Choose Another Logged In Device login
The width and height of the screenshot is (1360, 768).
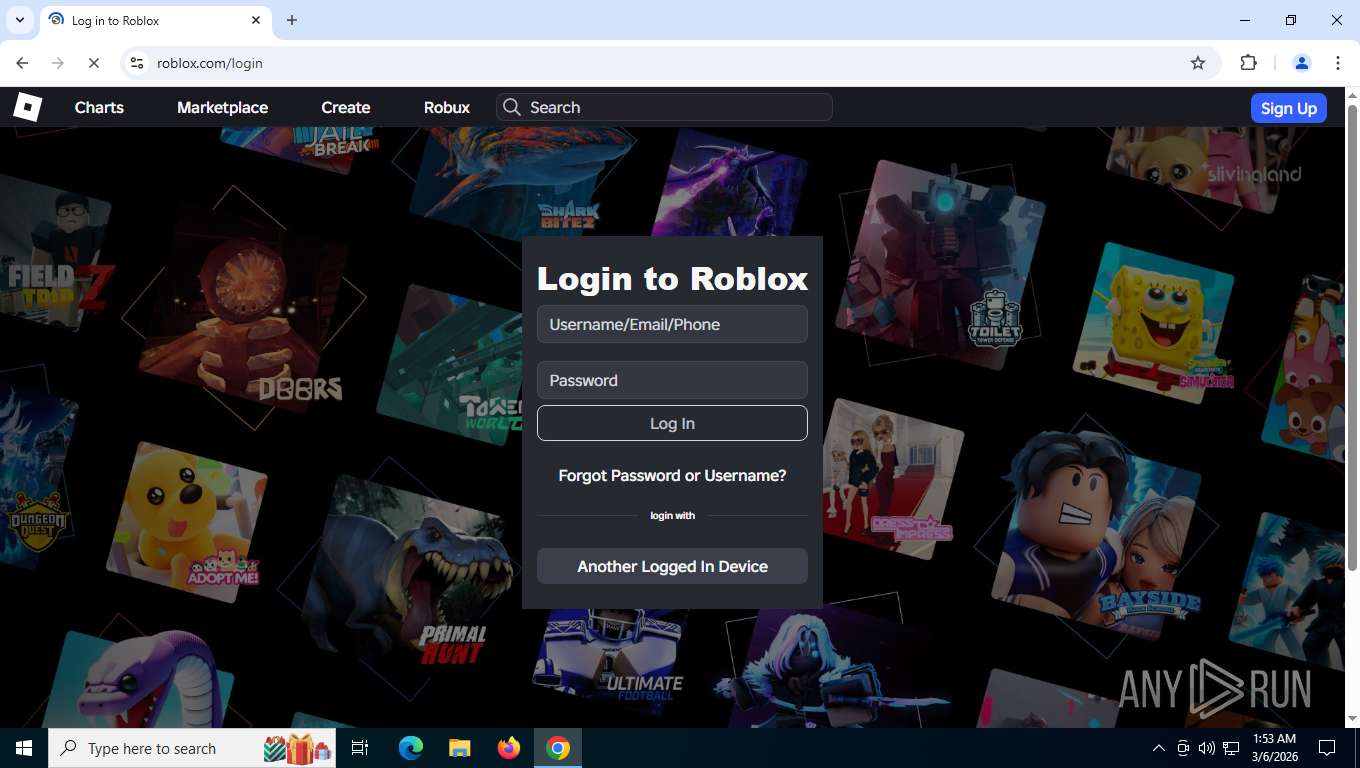[672, 566]
